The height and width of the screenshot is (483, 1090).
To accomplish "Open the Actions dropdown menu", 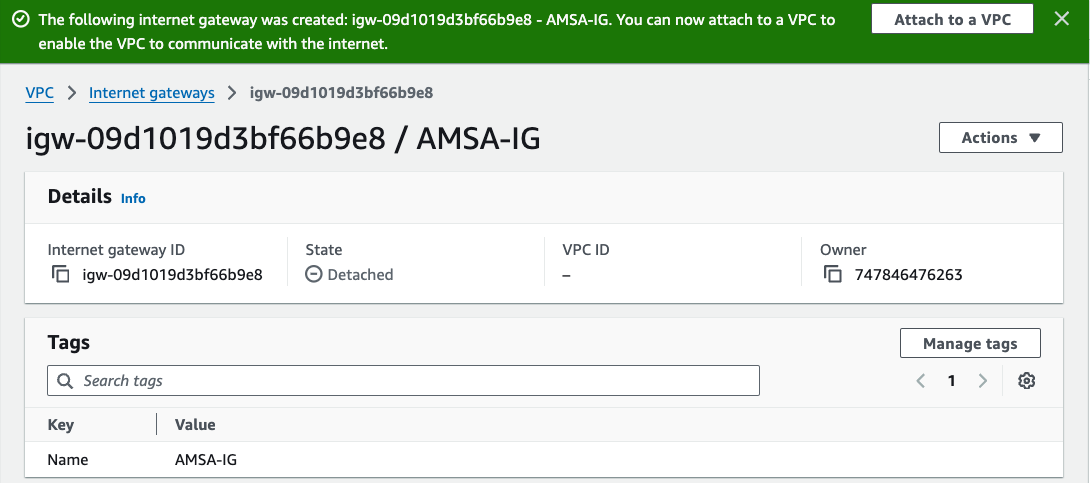I will coord(1000,138).
